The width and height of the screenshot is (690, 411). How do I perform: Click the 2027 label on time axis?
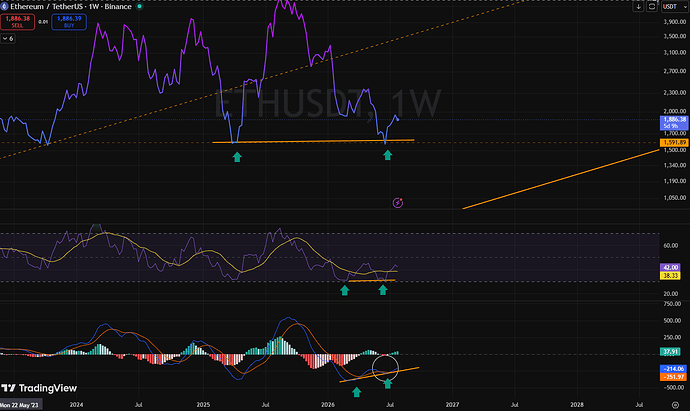[x=452, y=404]
